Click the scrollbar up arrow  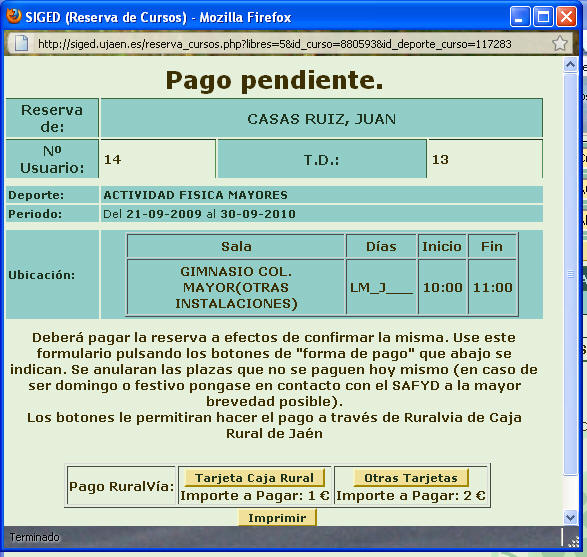pos(571,65)
